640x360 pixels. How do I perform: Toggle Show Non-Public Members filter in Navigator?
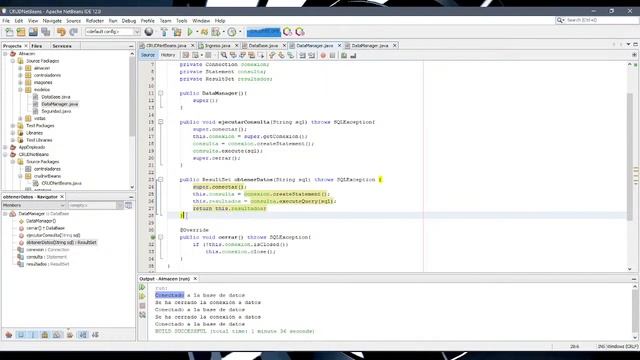[x=45, y=335]
